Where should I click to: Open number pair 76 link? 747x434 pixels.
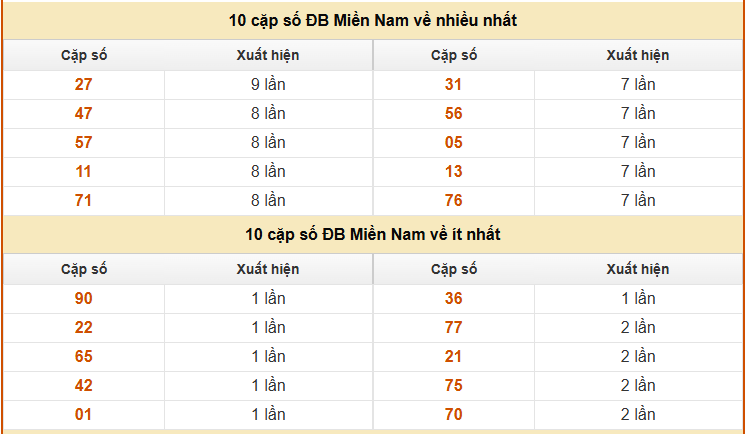pyautogui.click(x=454, y=201)
